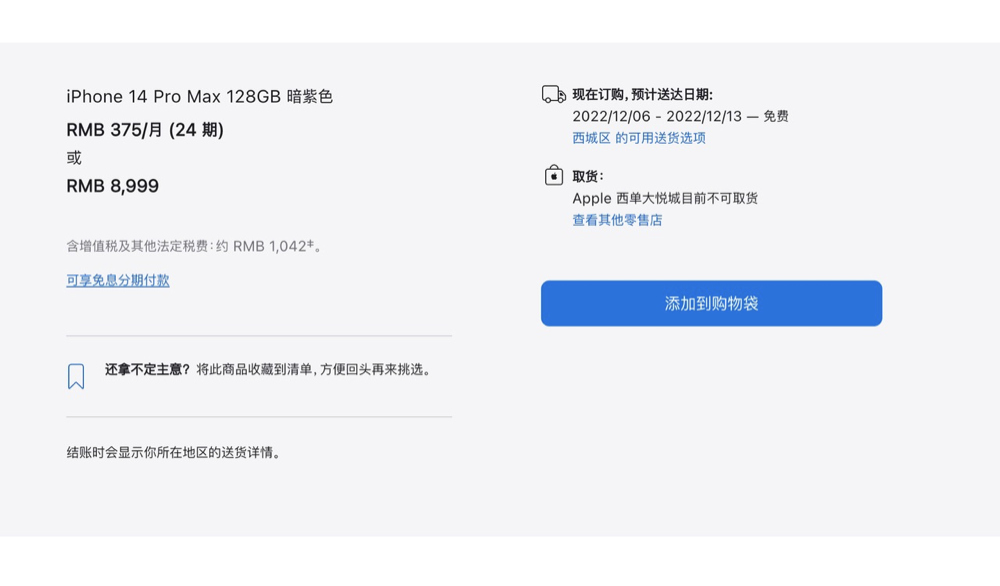This screenshot has width=1000, height=586.
Task: Follow the 查看其他零售店 link
Action: click(617, 220)
